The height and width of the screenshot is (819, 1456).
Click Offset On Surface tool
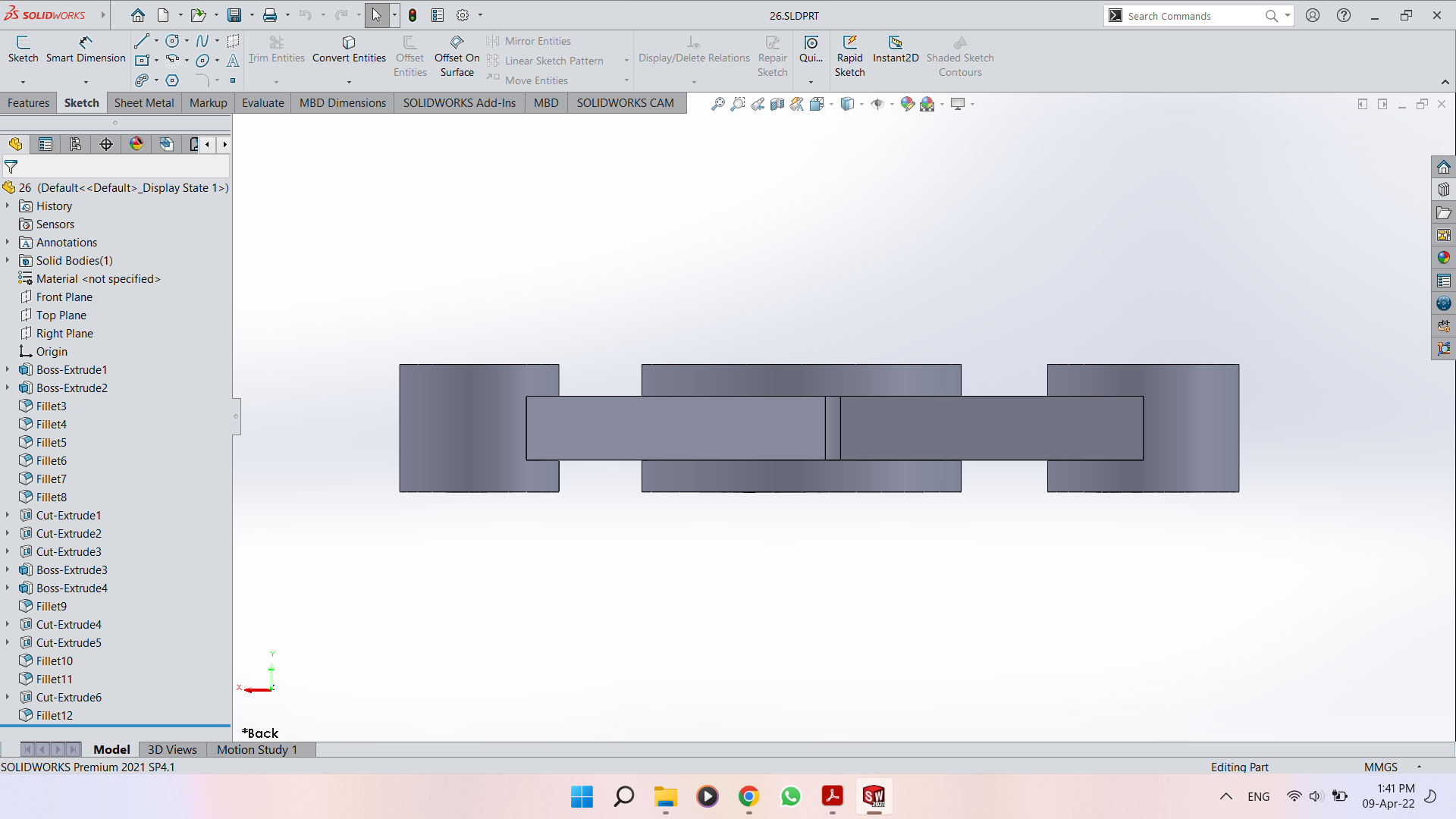457,56
